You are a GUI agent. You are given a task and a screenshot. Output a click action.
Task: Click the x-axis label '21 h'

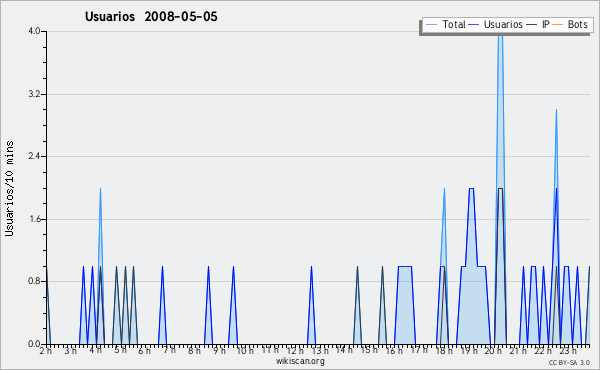tap(518, 350)
